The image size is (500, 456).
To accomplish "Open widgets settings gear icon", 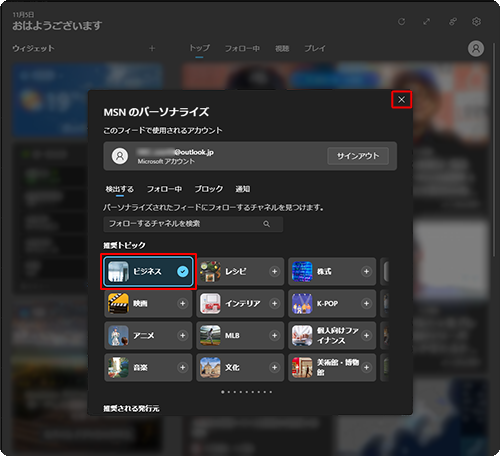I will pyautogui.click(x=477, y=22).
